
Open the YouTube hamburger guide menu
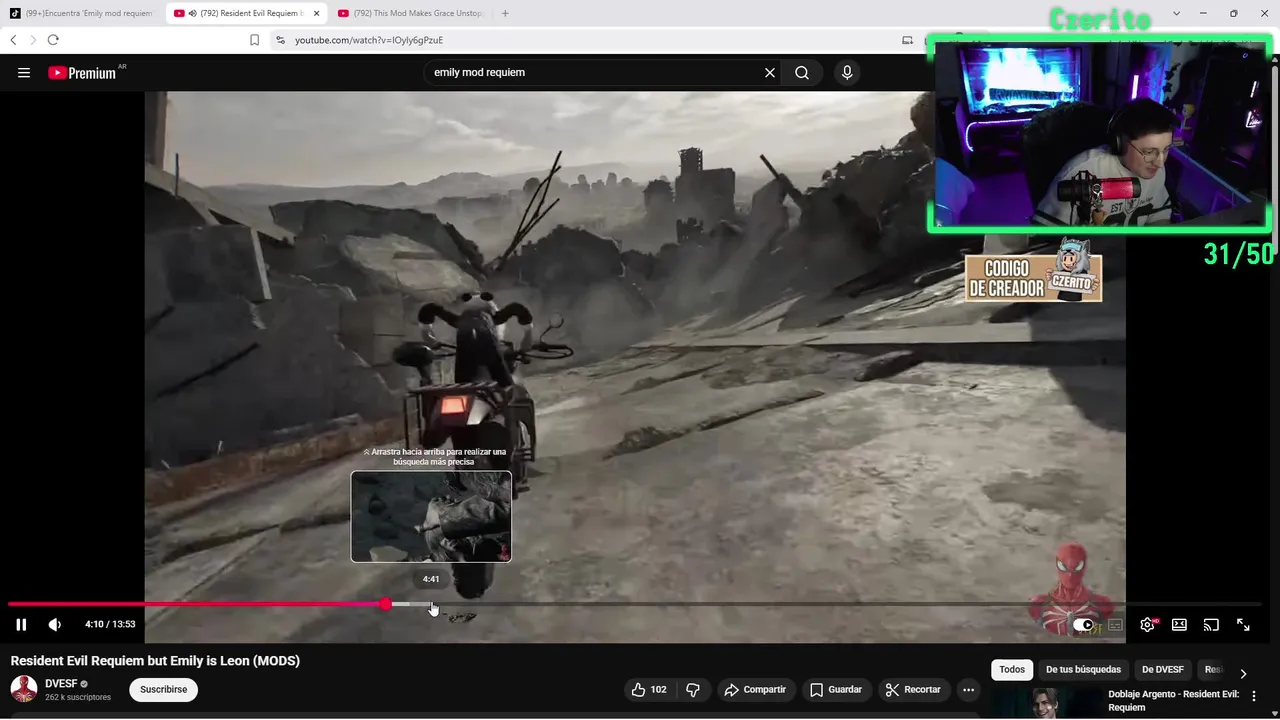pyautogui.click(x=24, y=73)
